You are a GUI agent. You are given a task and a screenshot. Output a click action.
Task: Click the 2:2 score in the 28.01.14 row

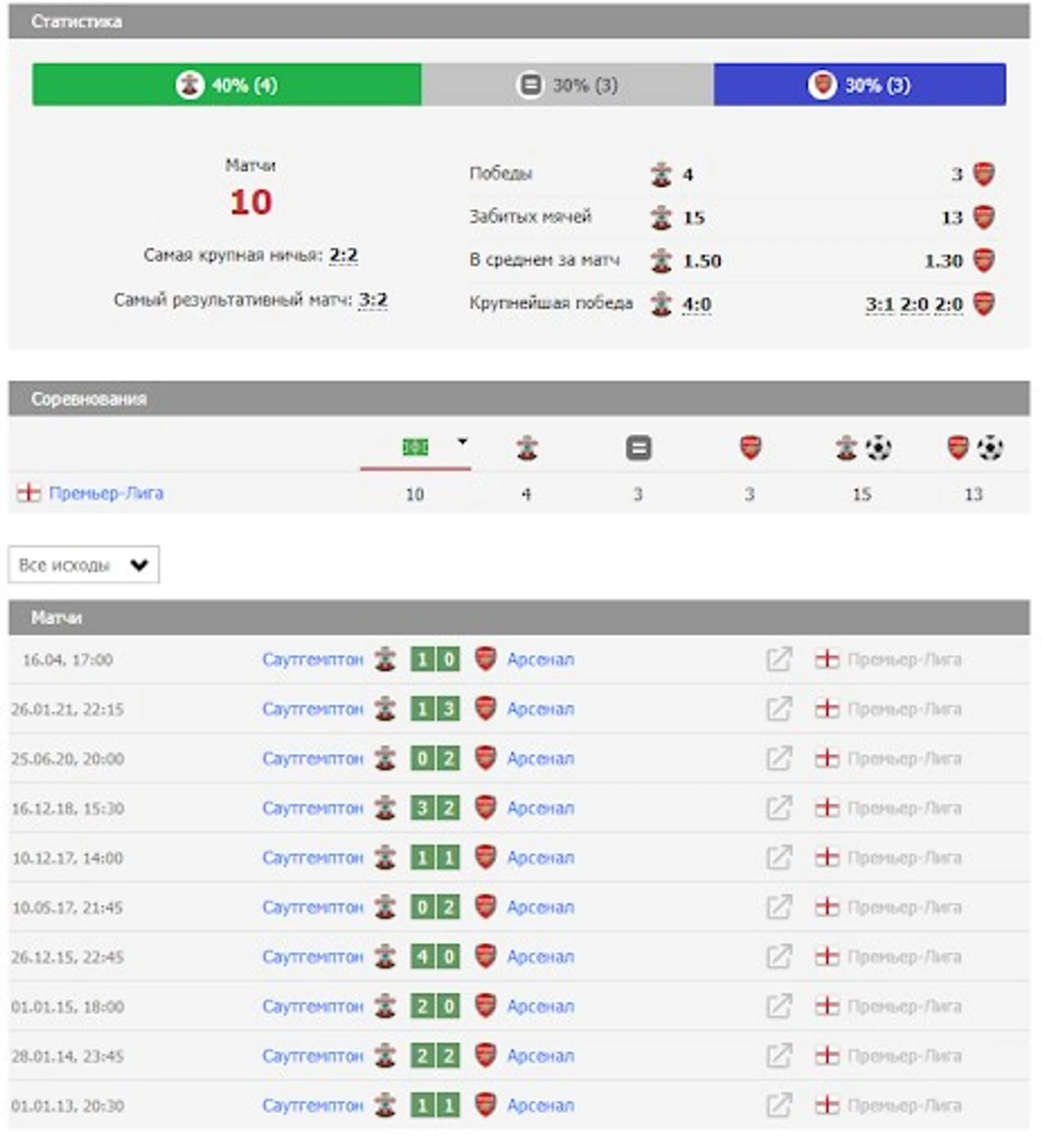tap(435, 1056)
